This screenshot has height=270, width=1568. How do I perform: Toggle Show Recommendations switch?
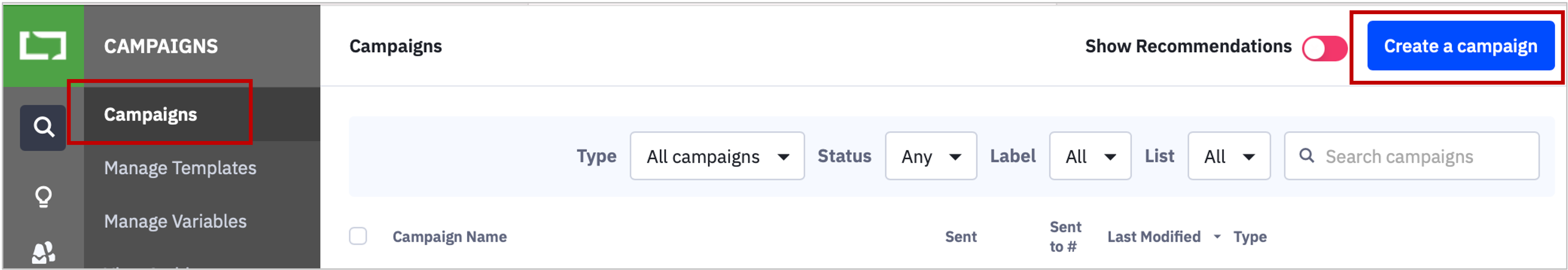tap(1325, 48)
